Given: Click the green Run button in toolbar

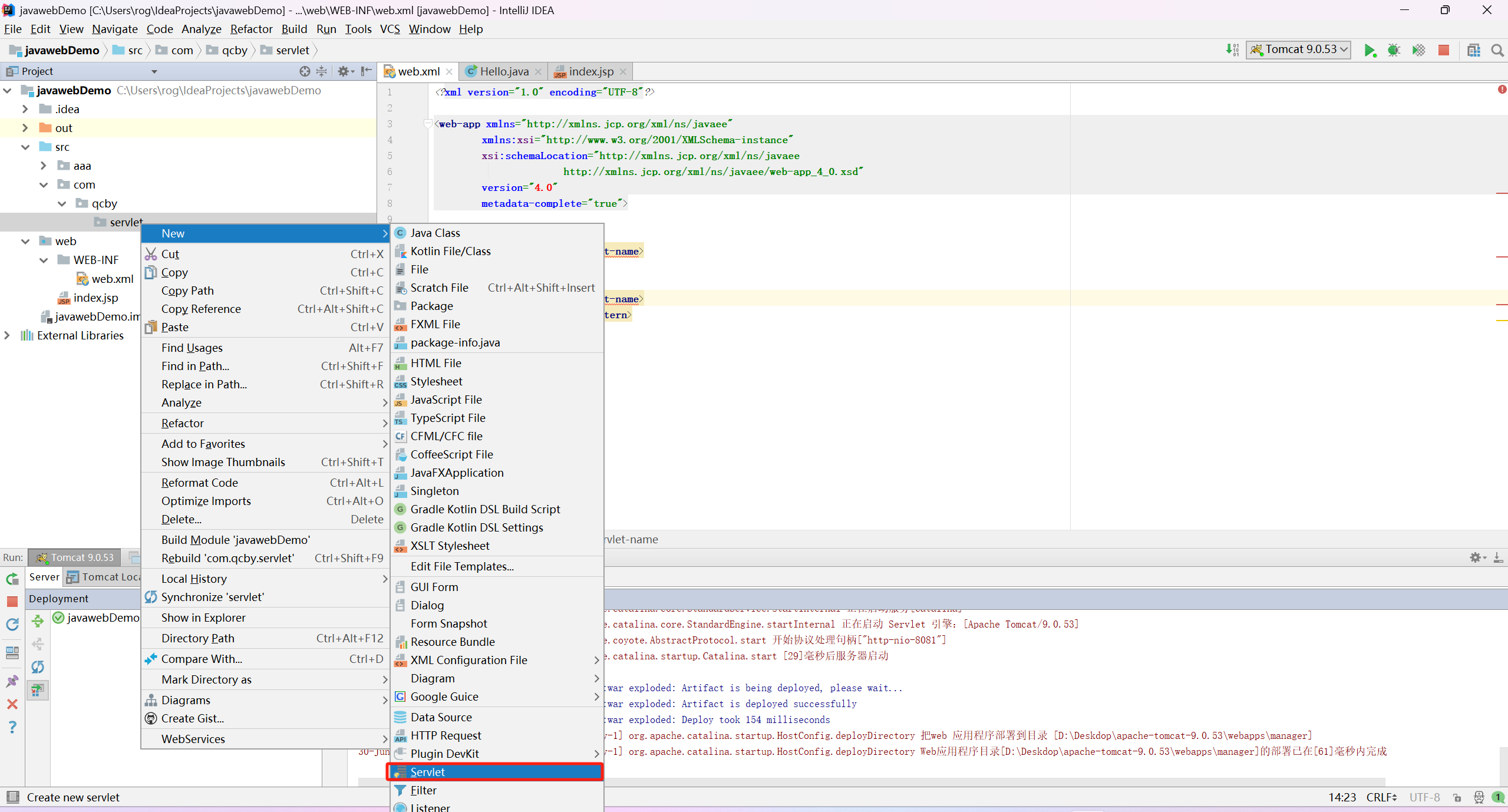Looking at the screenshot, I should [x=1369, y=50].
